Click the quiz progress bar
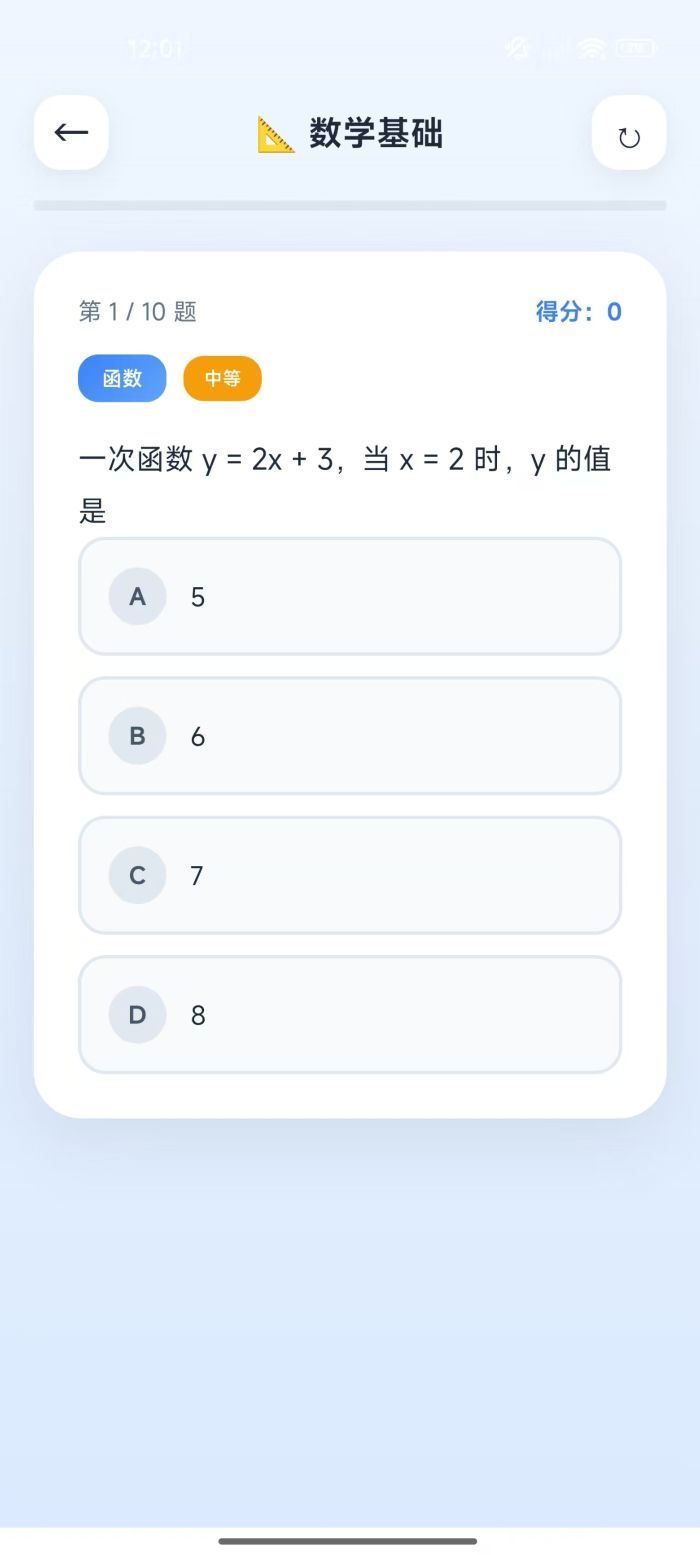Viewport: 700px width, 1555px height. (350, 204)
